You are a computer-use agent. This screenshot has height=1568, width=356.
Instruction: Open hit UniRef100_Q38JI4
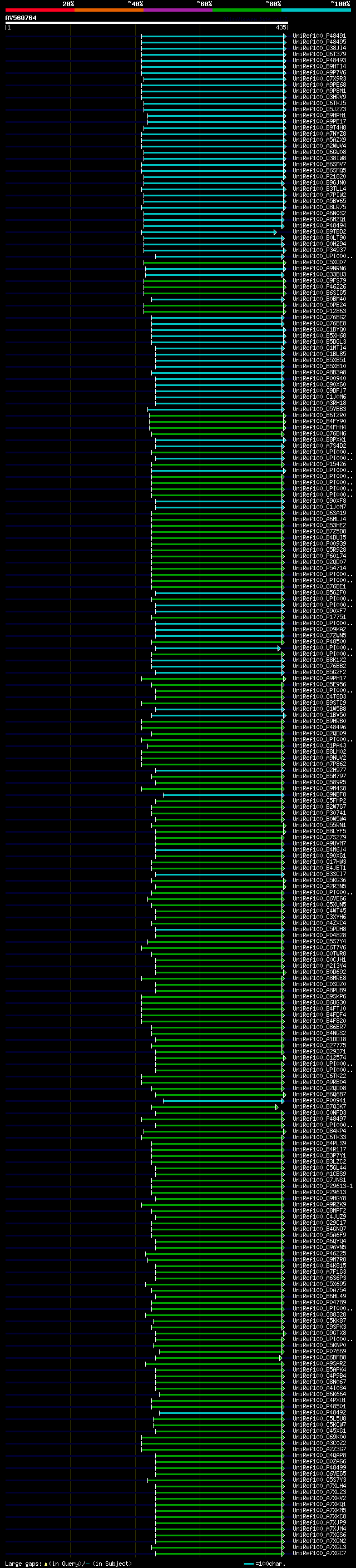coord(319,48)
